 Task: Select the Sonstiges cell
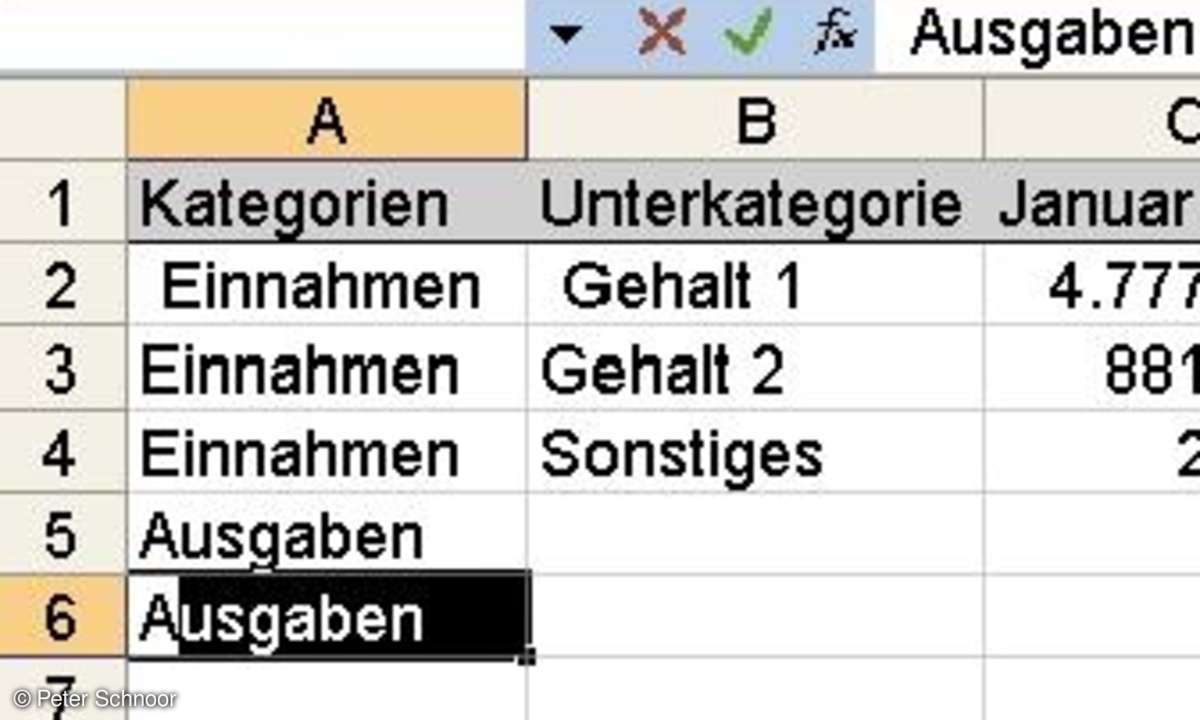coord(755,454)
